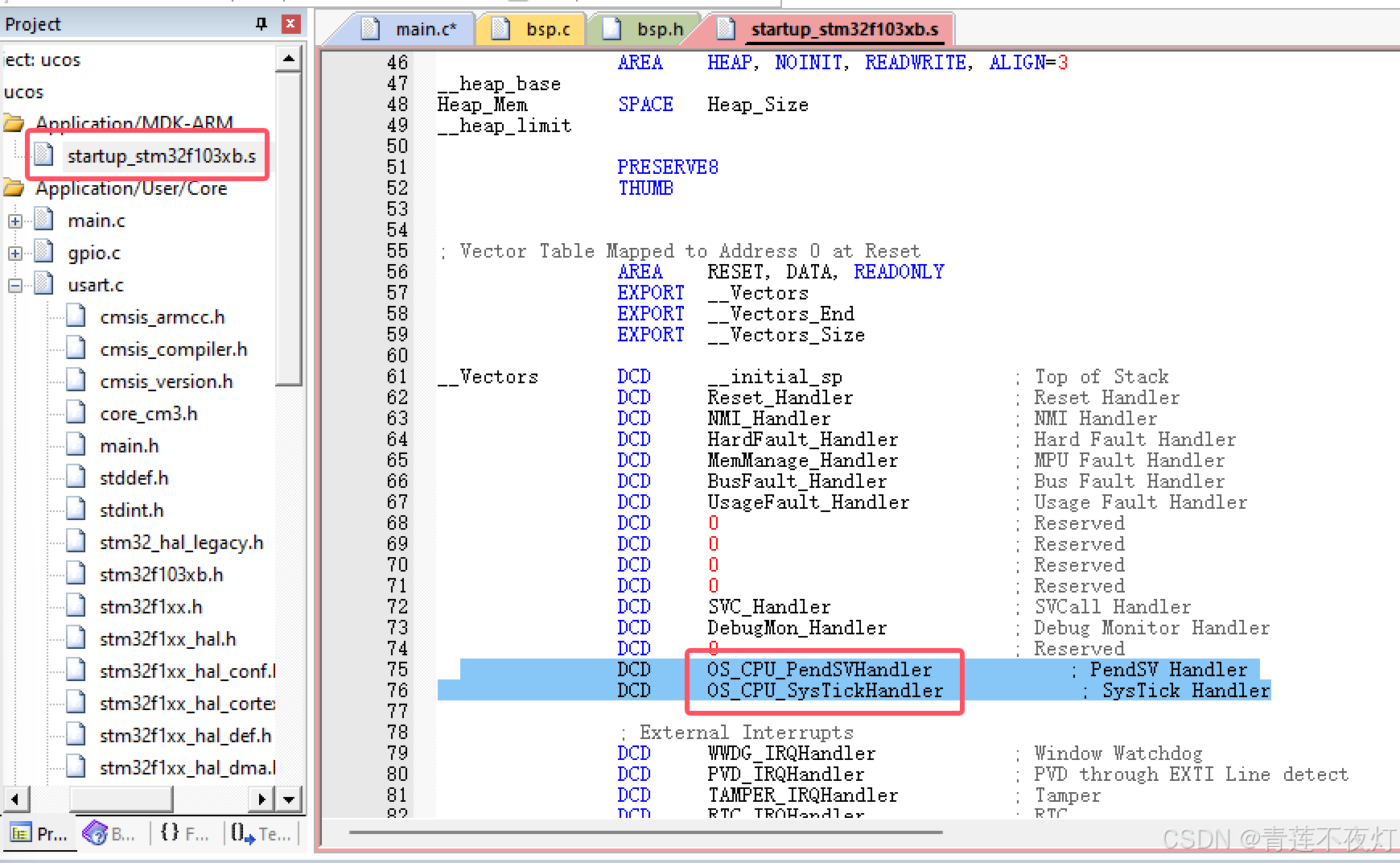Click the tree scrollbar's down arrow
The image size is (1400, 863).
pos(288,799)
